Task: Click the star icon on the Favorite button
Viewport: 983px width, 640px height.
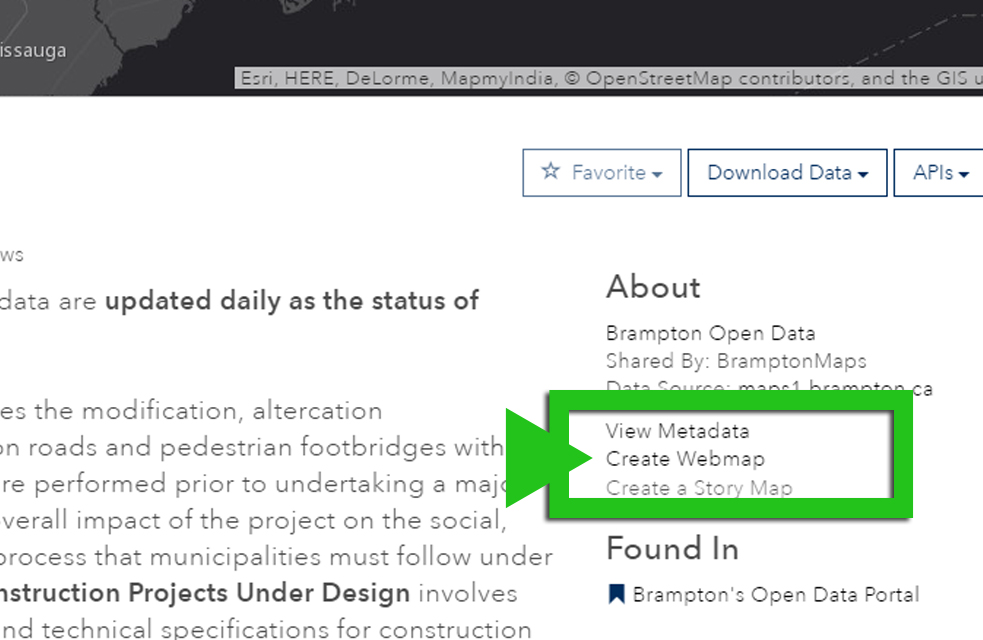Action: pos(550,172)
